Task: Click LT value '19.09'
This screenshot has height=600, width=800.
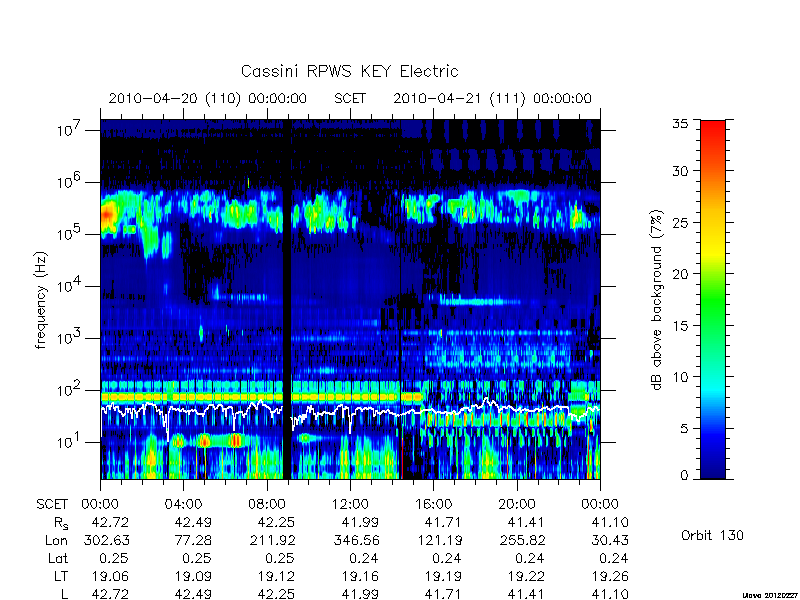Action: (x=193, y=577)
